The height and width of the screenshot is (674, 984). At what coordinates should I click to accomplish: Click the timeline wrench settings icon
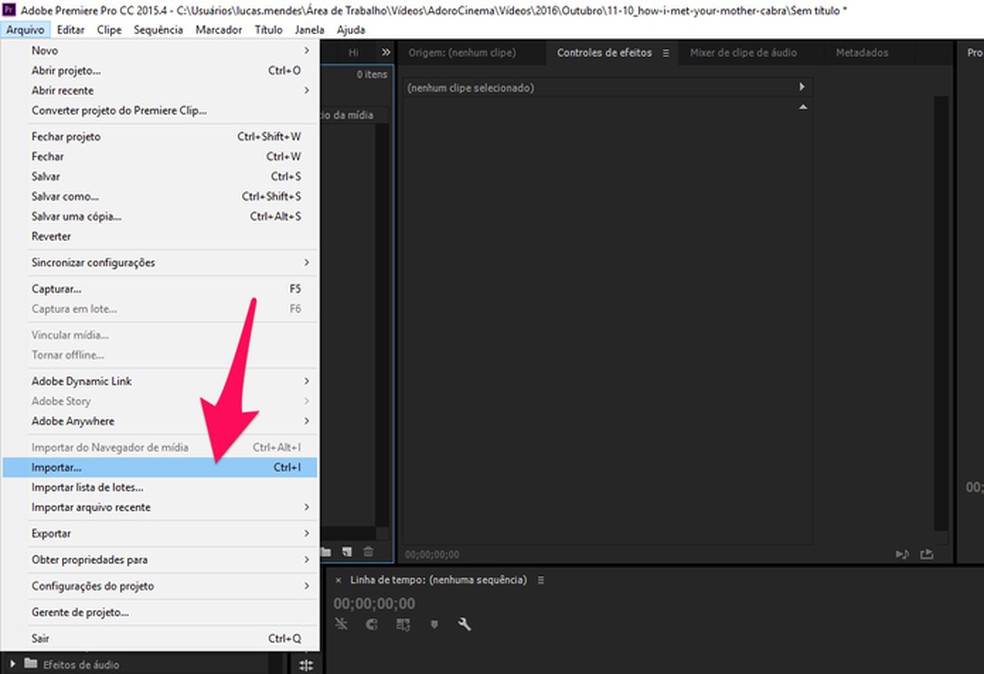point(464,624)
